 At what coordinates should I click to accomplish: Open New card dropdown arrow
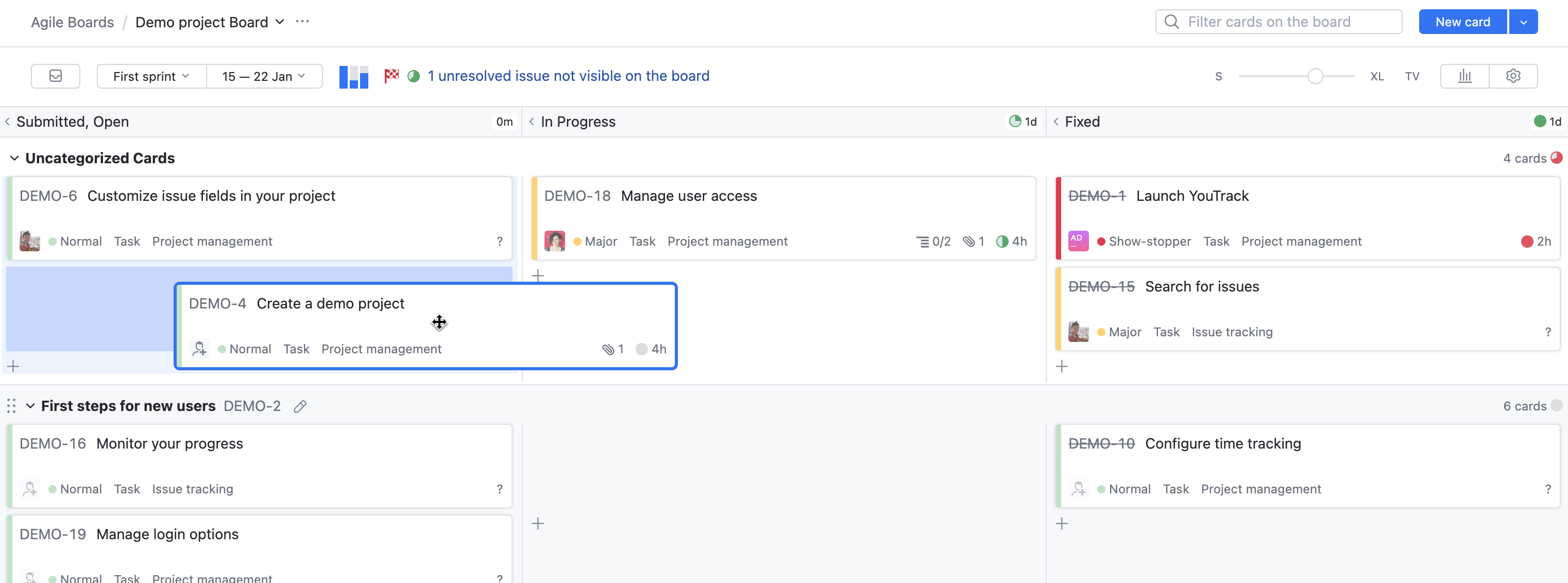click(1524, 22)
